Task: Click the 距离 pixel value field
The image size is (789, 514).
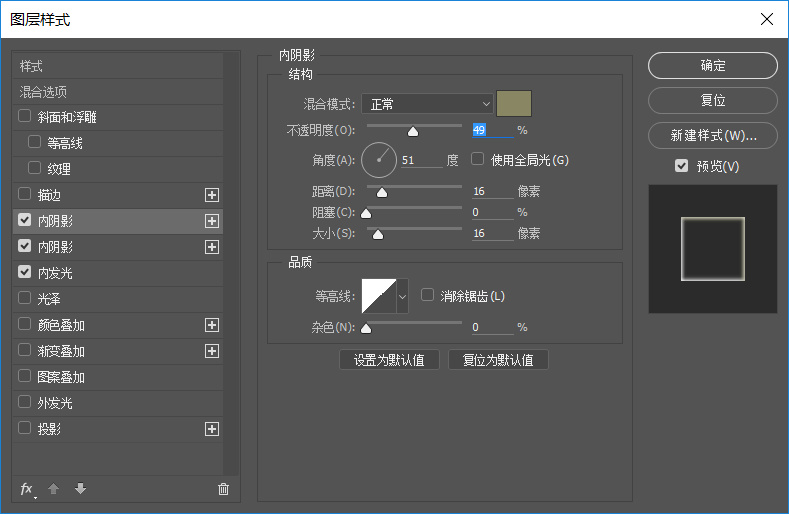Action: tap(491, 191)
